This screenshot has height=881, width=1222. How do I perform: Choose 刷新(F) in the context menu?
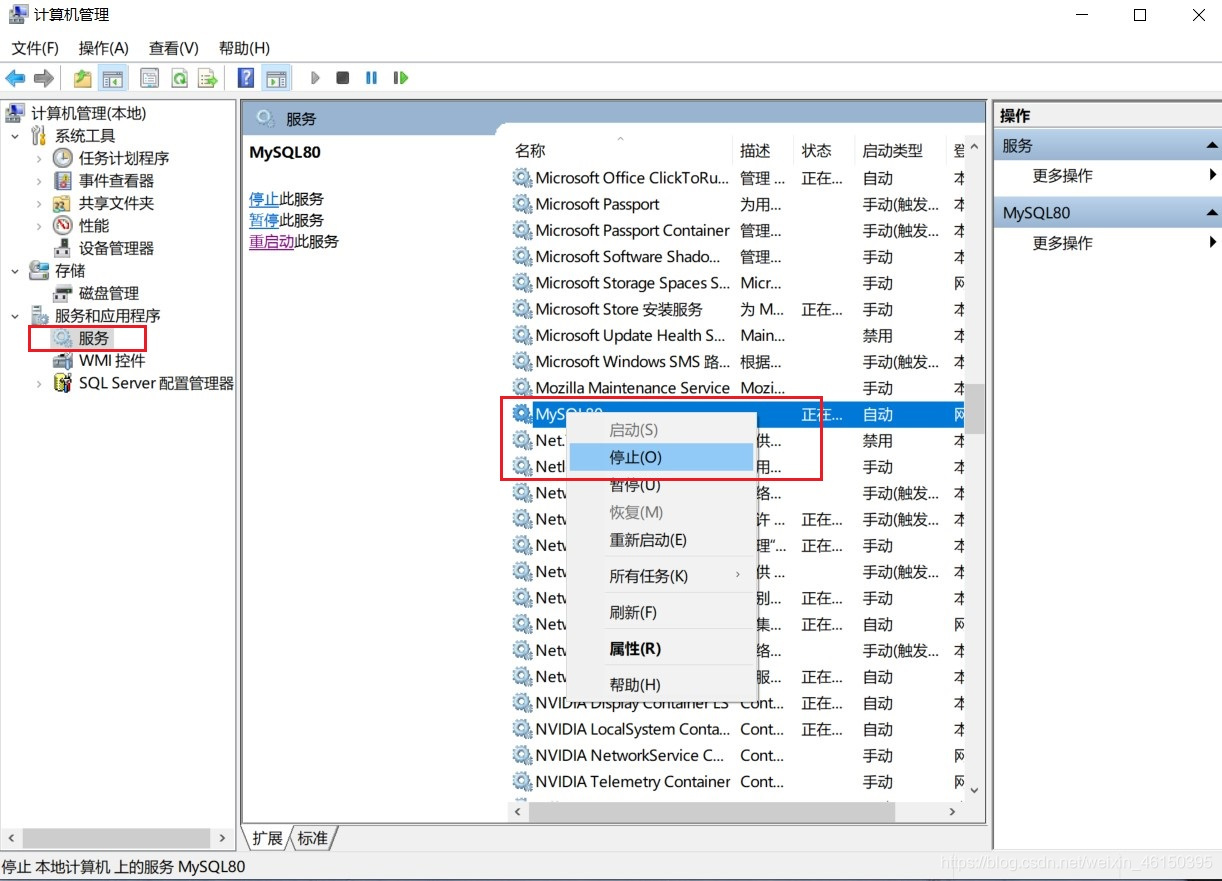pyautogui.click(x=660, y=612)
